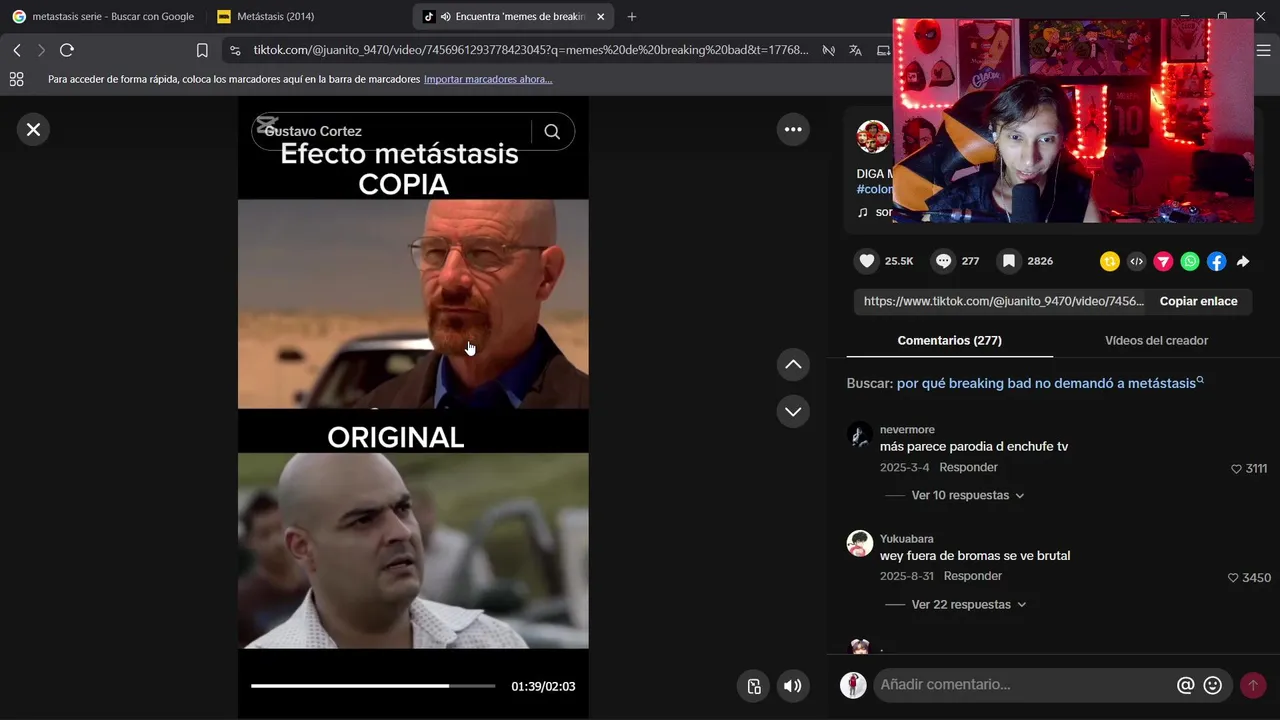
Task: Close the TikTok video viewer with the X
Action: coord(33,130)
